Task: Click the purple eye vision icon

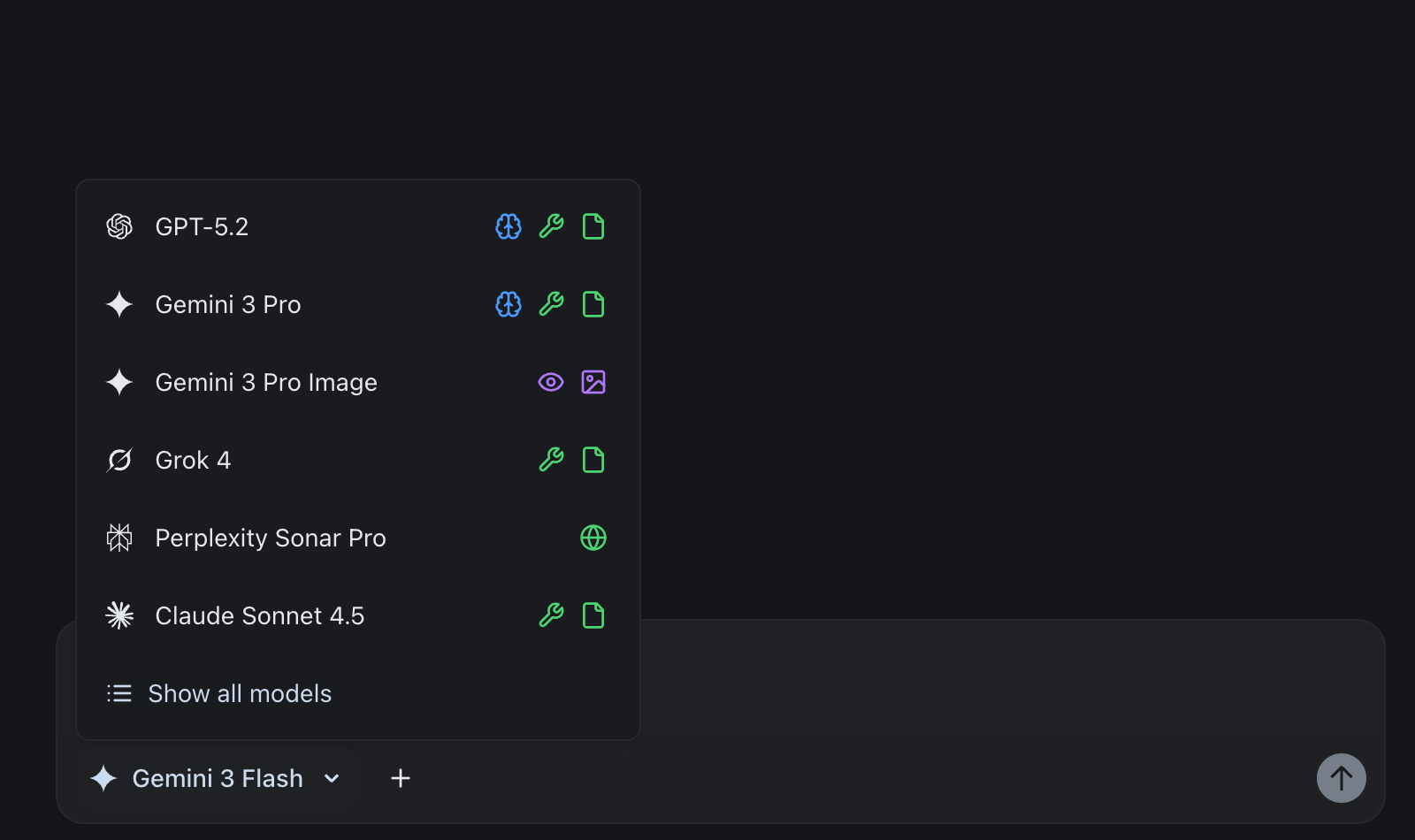Action: pyautogui.click(x=551, y=382)
